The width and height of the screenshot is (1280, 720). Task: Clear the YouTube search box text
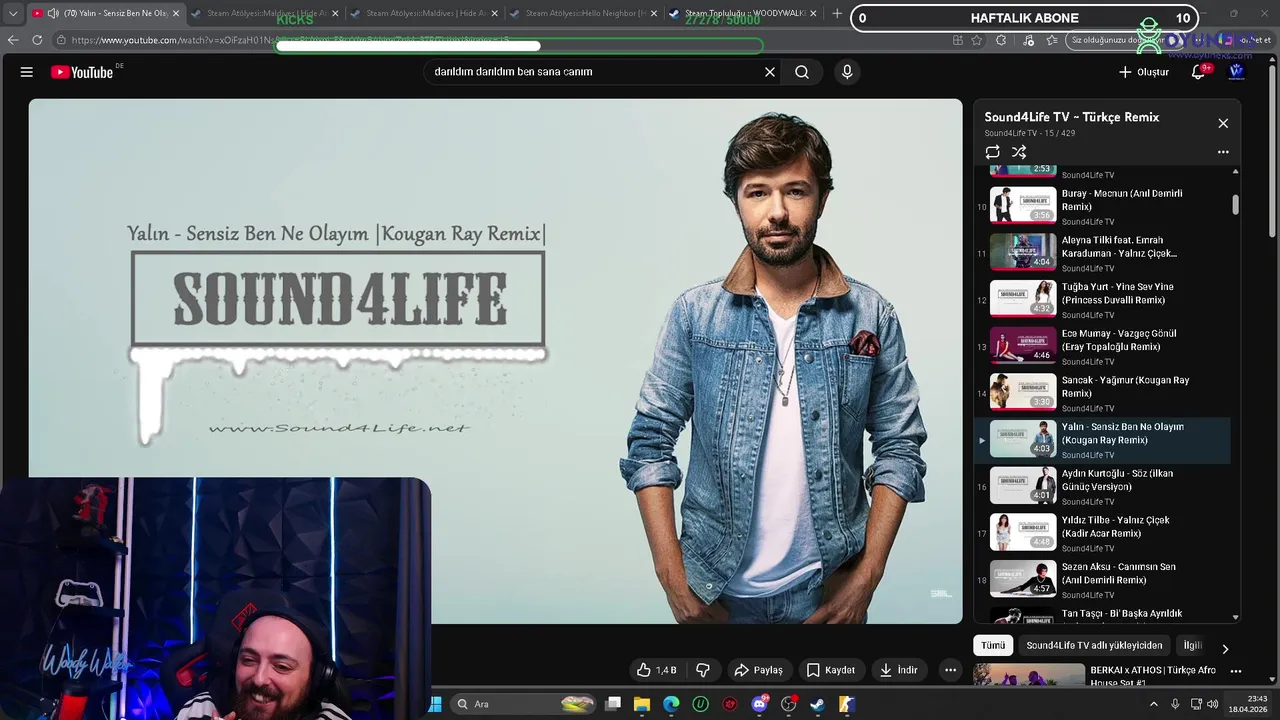tap(770, 72)
